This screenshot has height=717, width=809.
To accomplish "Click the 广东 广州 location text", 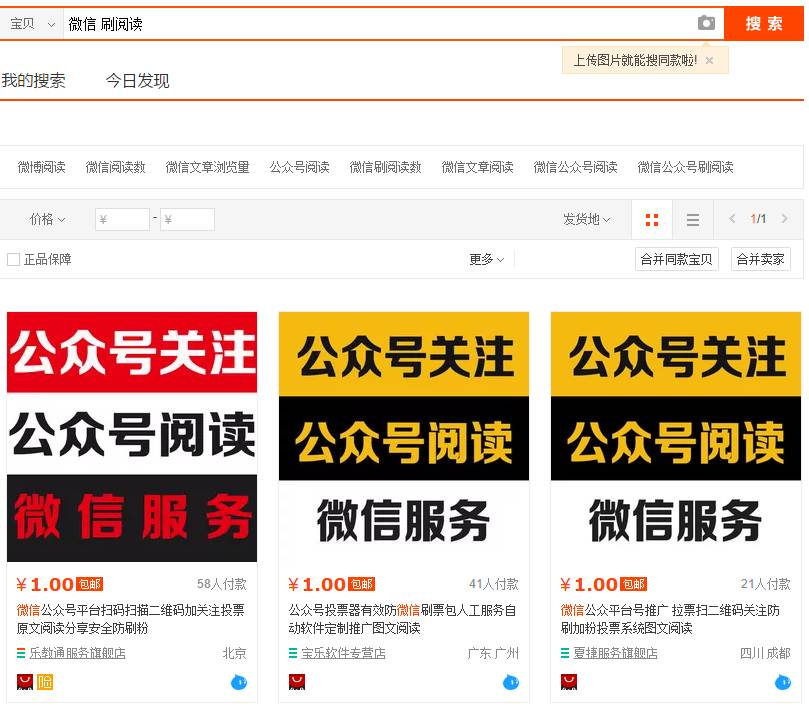I will pyautogui.click(x=493, y=653).
